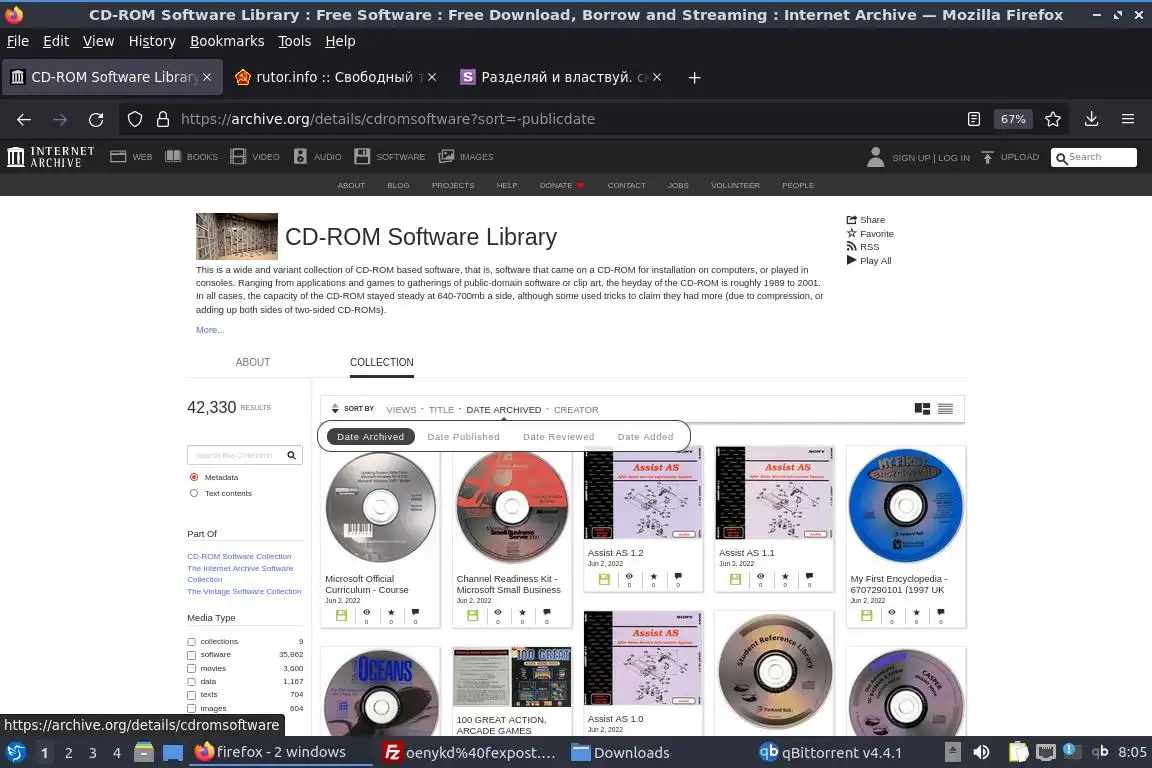Viewport: 1152px width, 768px height.
Task: Open the taskbar start menu icon
Action: click(15, 752)
